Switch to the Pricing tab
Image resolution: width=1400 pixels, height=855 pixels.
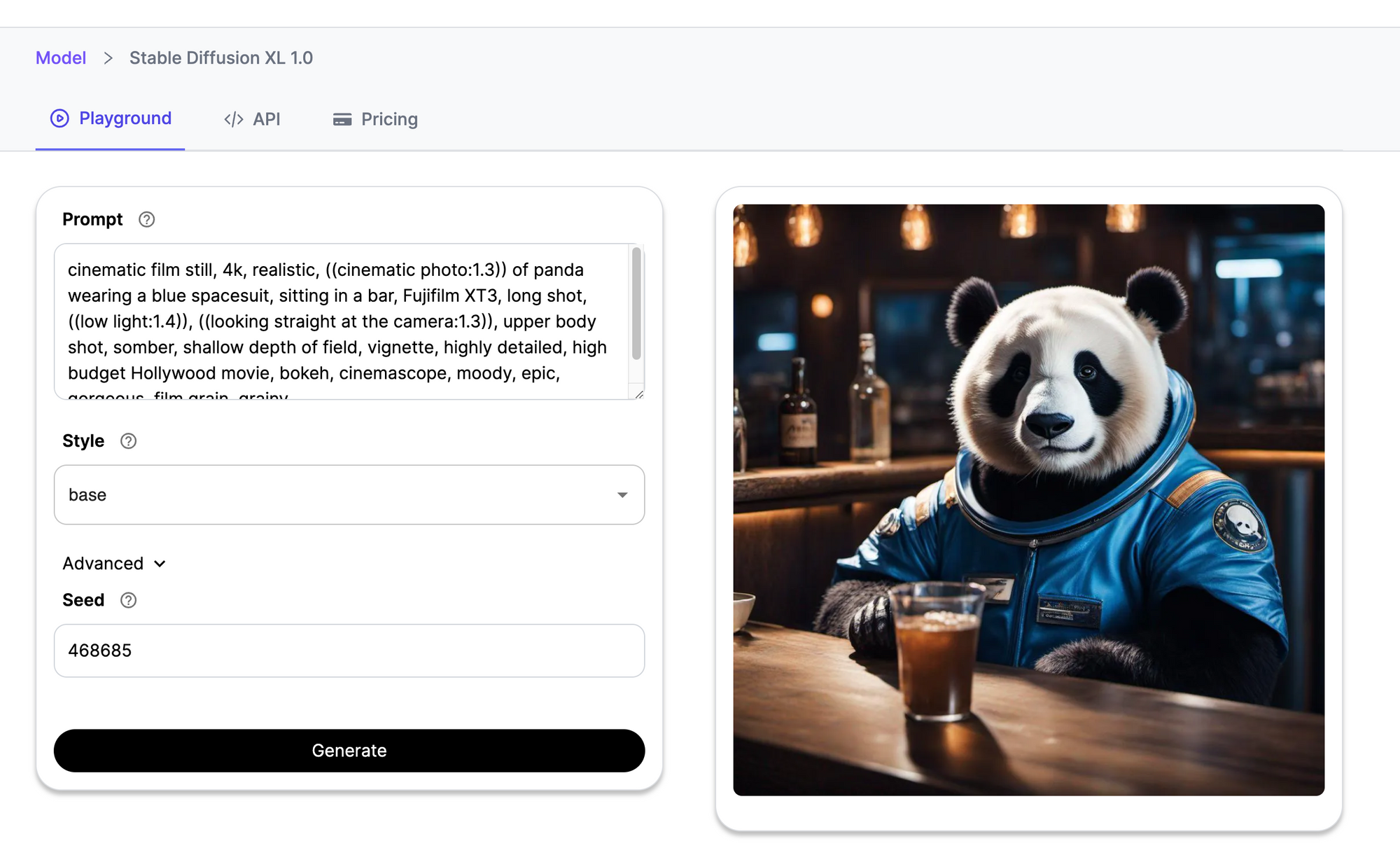click(389, 119)
